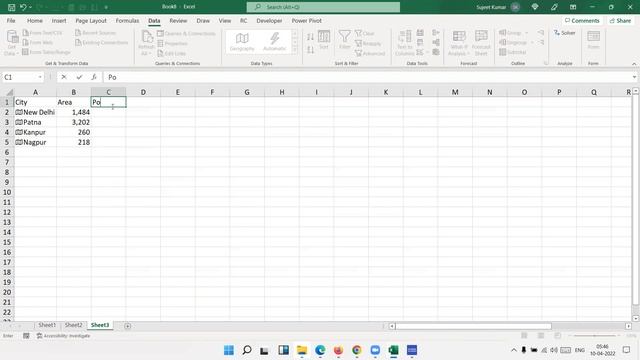Screen dimensions: 640x360
Task: Click the horizontal scrollbar
Action: point(473,326)
